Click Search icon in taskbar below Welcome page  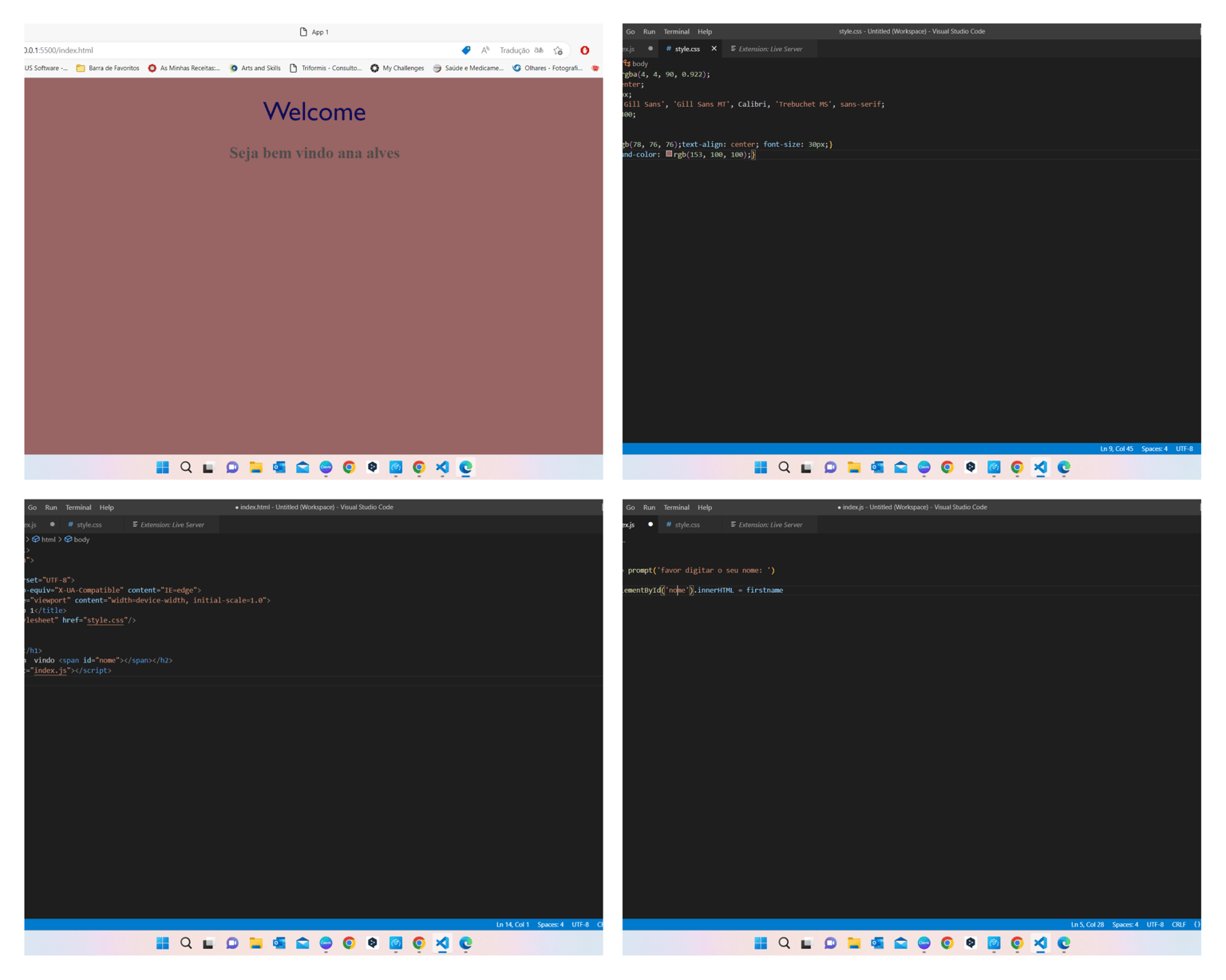186,468
